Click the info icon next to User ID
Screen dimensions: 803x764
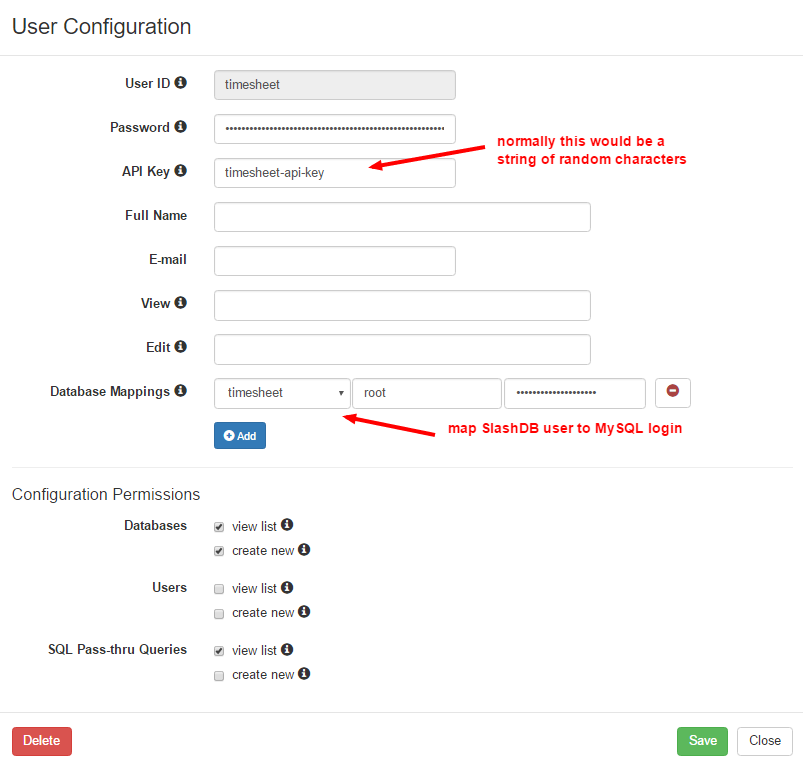(x=180, y=82)
